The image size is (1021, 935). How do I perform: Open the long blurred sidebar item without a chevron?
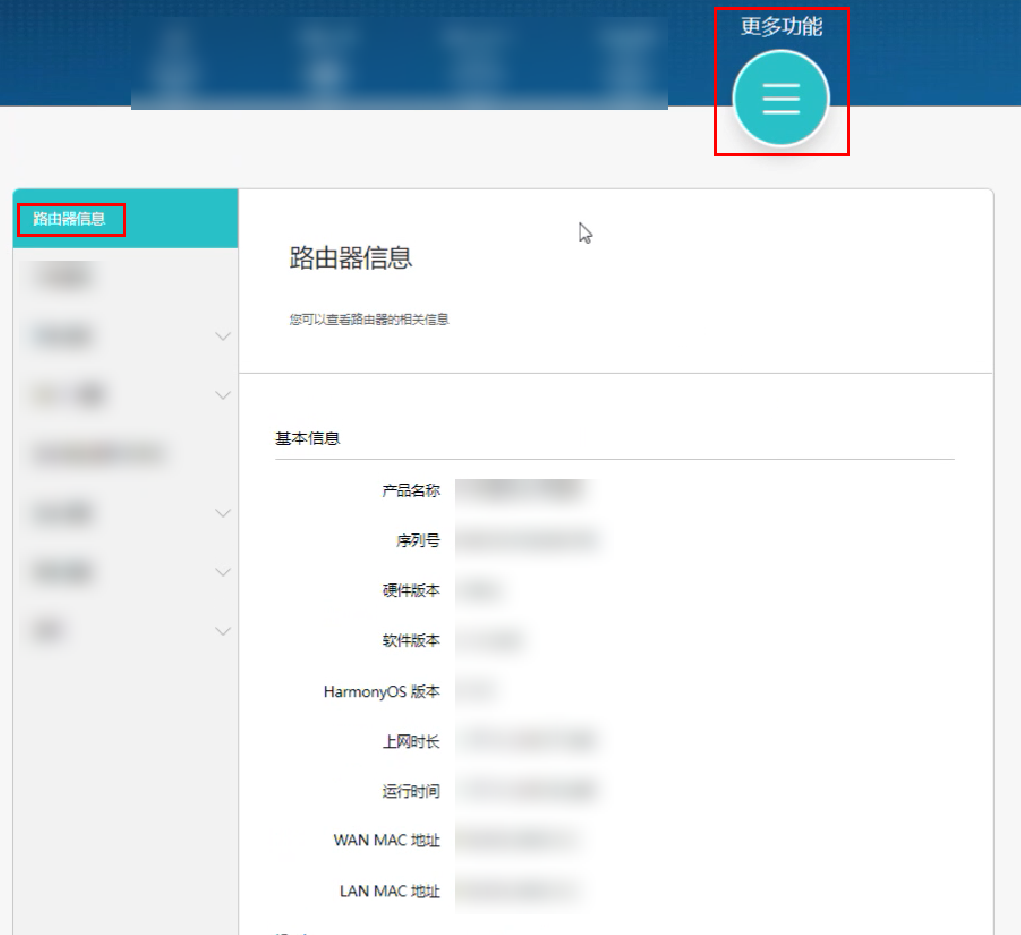(98, 455)
